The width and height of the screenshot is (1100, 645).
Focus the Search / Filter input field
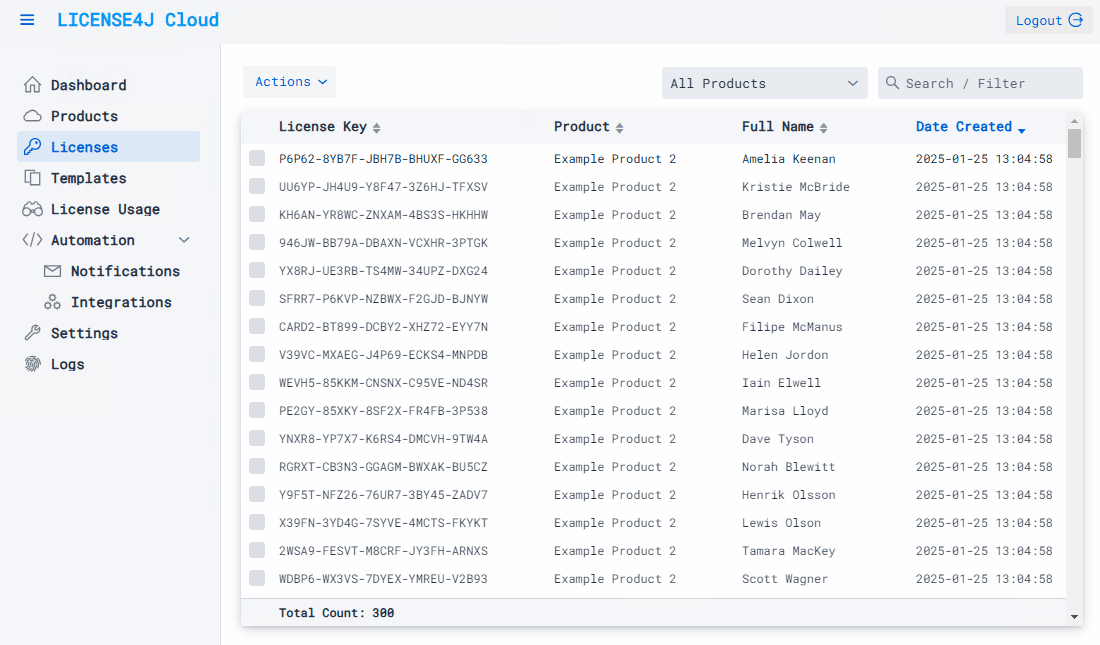(x=988, y=83)
